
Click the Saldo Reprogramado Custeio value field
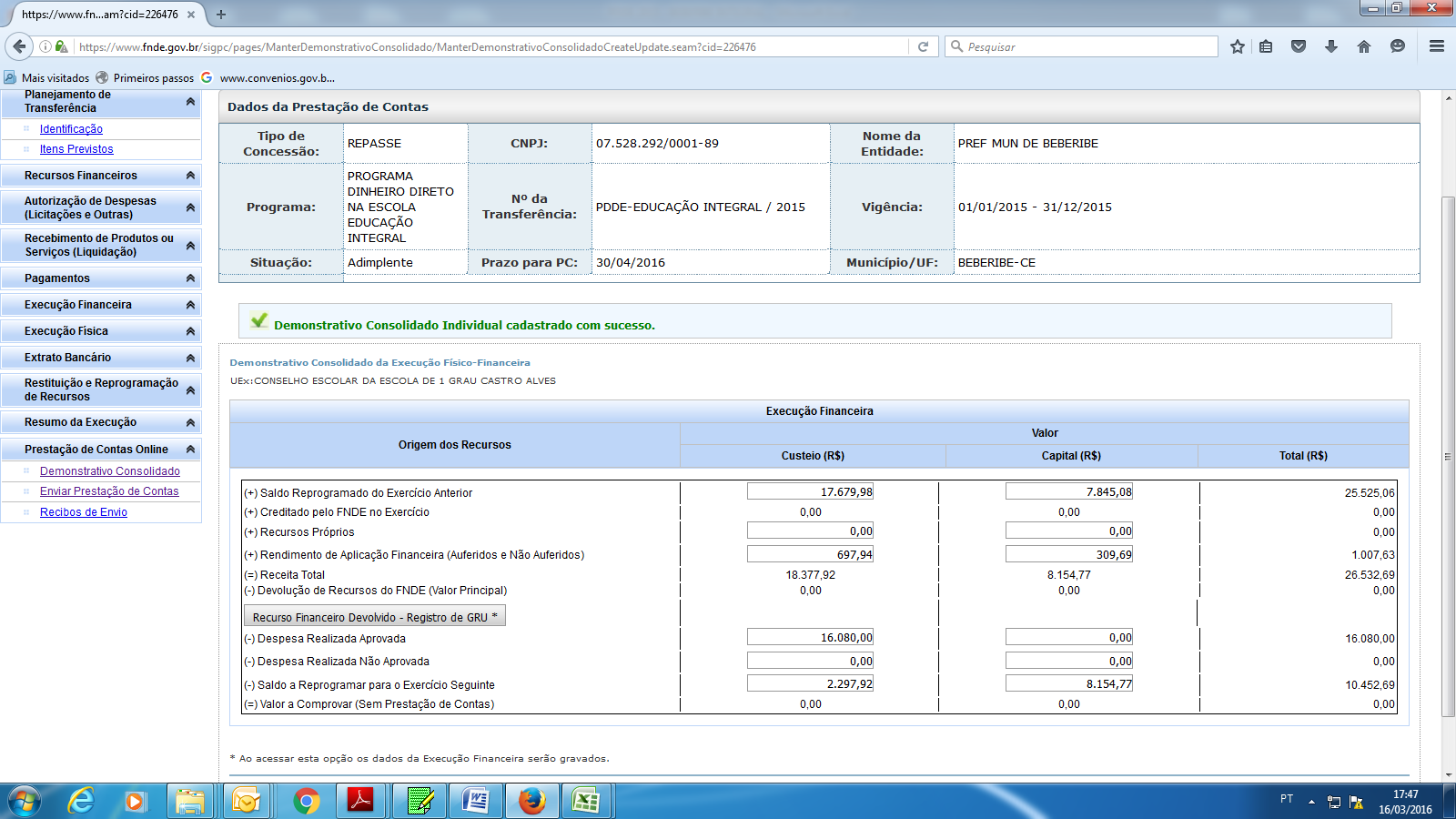pos(810,492)
